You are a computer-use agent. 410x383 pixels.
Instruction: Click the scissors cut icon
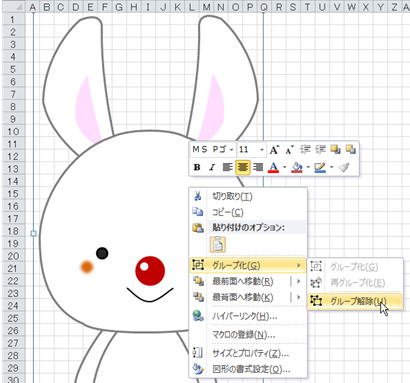(198, 196)
